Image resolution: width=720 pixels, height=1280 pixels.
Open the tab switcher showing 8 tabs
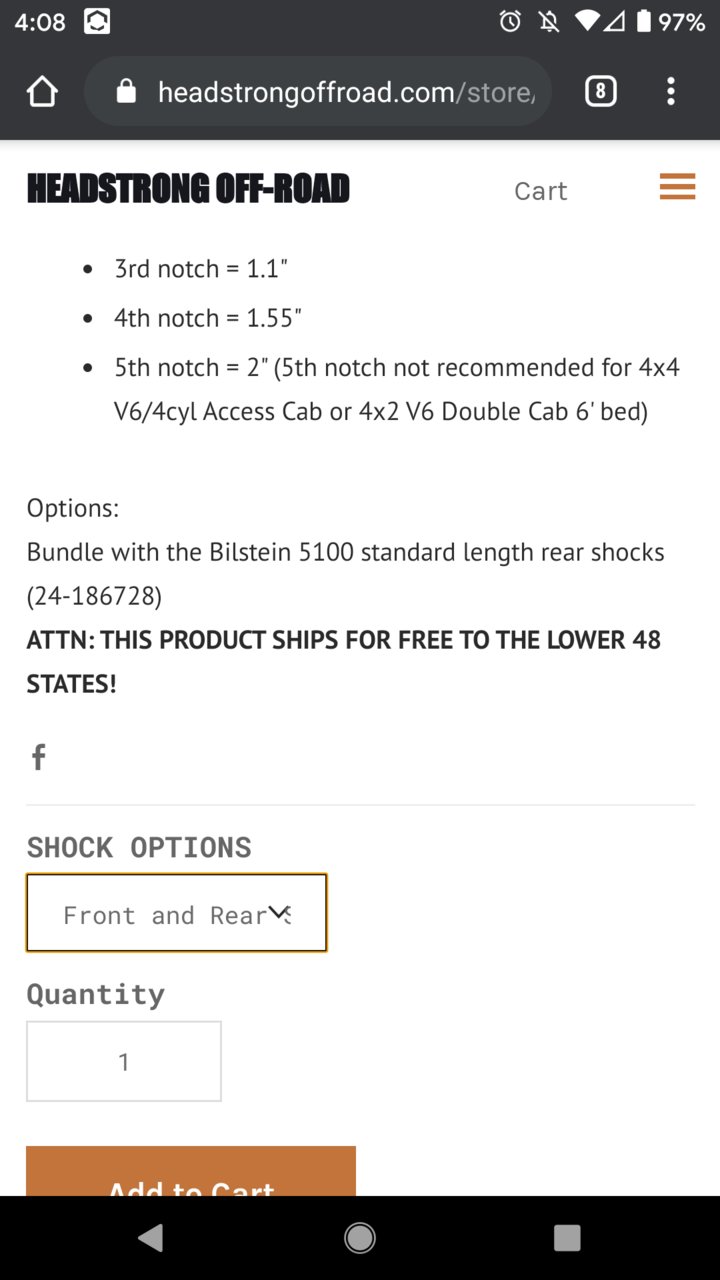click(x=600, y=92)
